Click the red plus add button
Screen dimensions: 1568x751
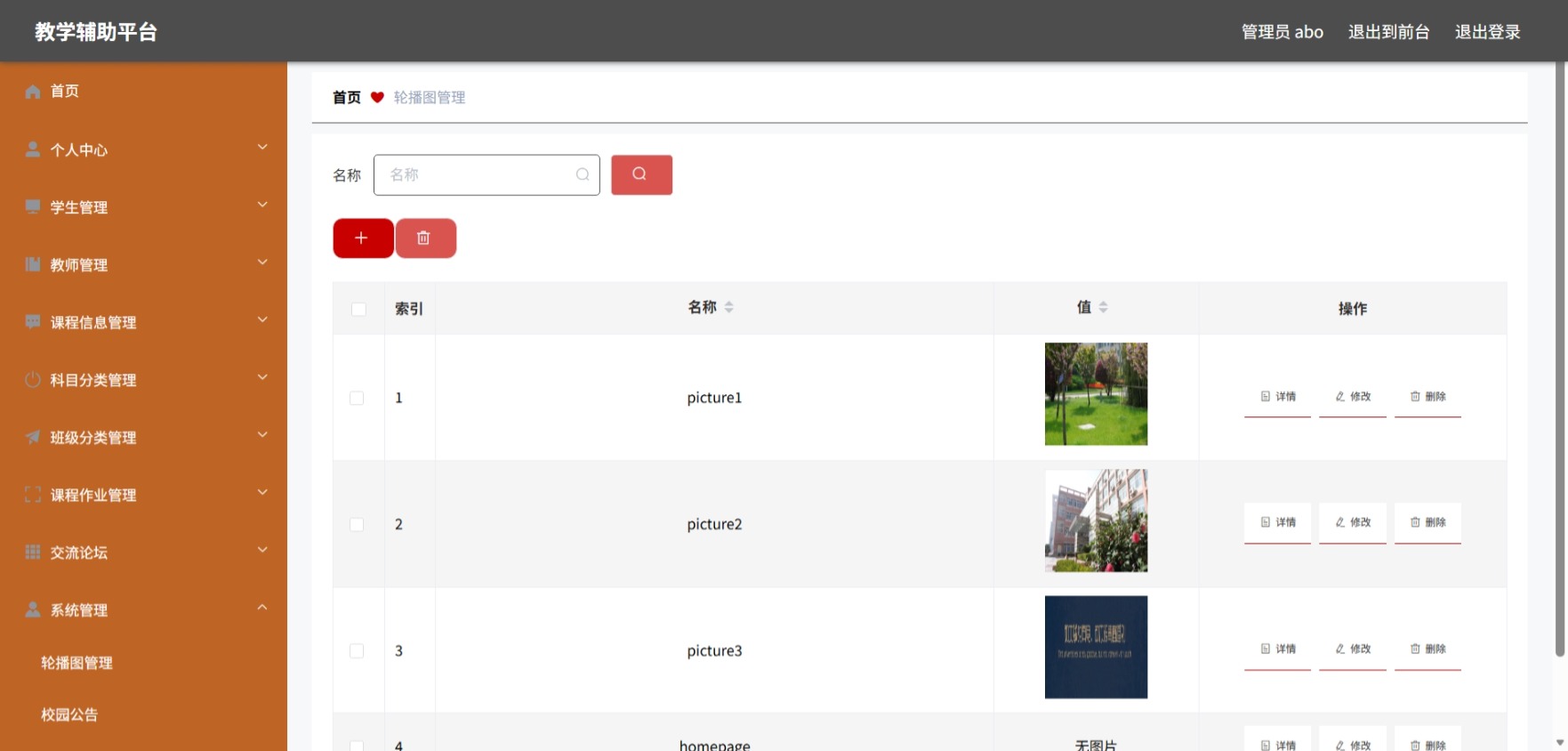point(363,238)
